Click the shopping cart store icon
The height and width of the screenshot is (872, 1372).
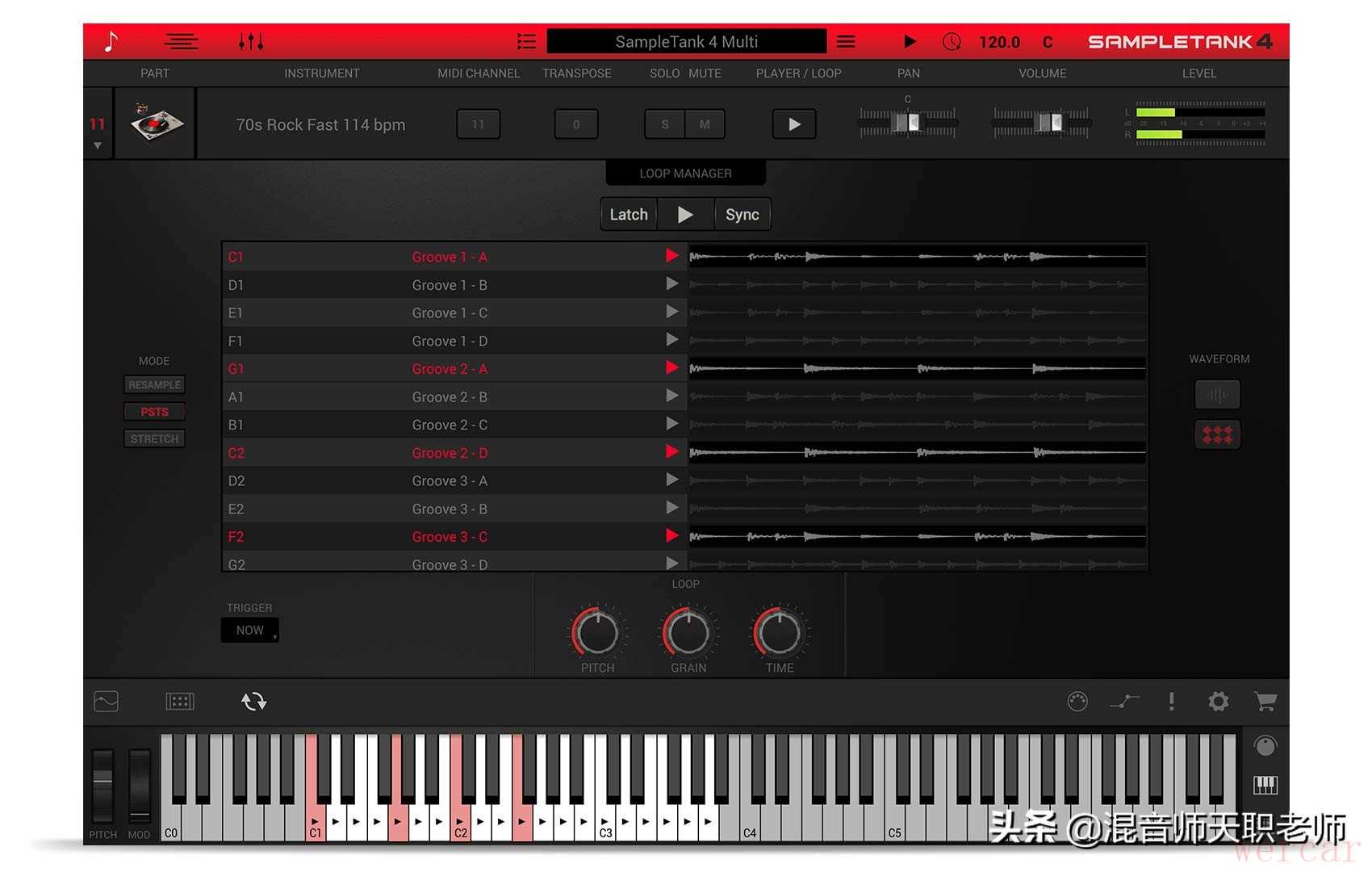coord(1265,702)
